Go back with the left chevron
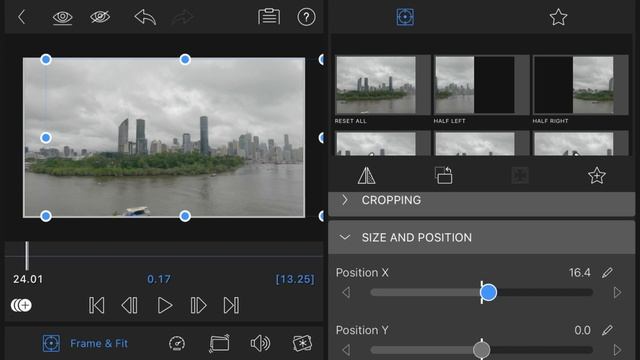 click(x=22, y=17)
